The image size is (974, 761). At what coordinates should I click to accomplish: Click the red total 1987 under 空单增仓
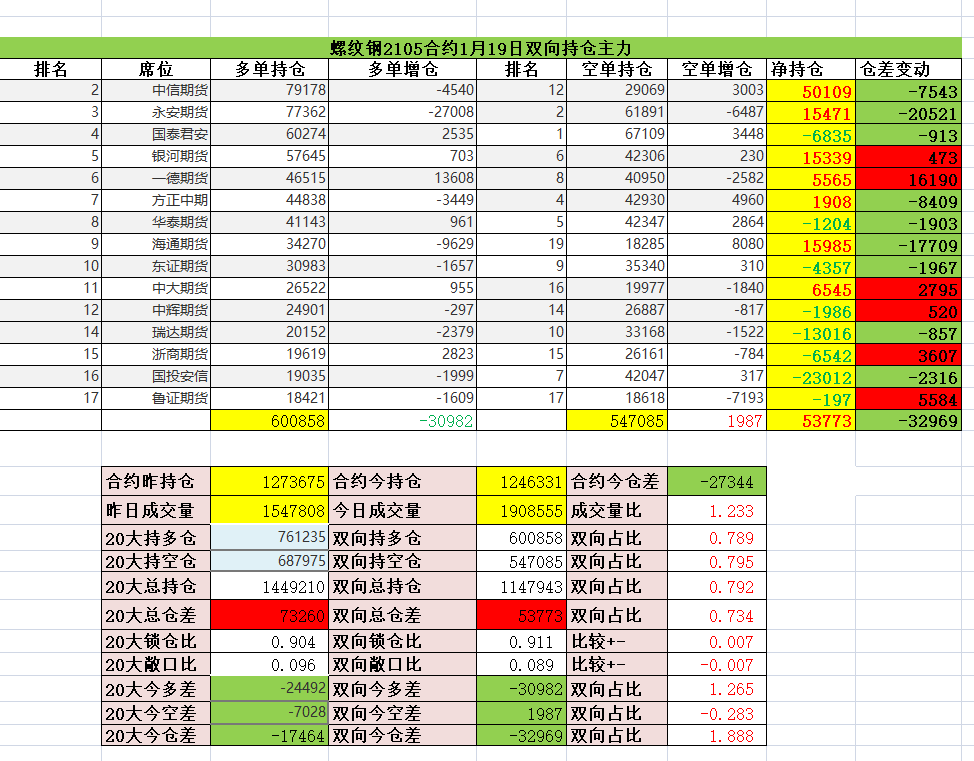[x=717, y=421]
